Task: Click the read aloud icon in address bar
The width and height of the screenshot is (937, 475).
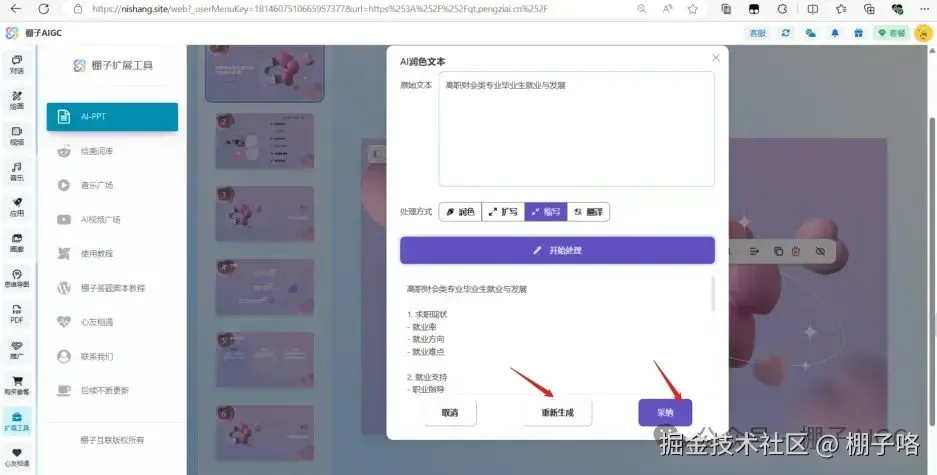Action: [667, 9]
